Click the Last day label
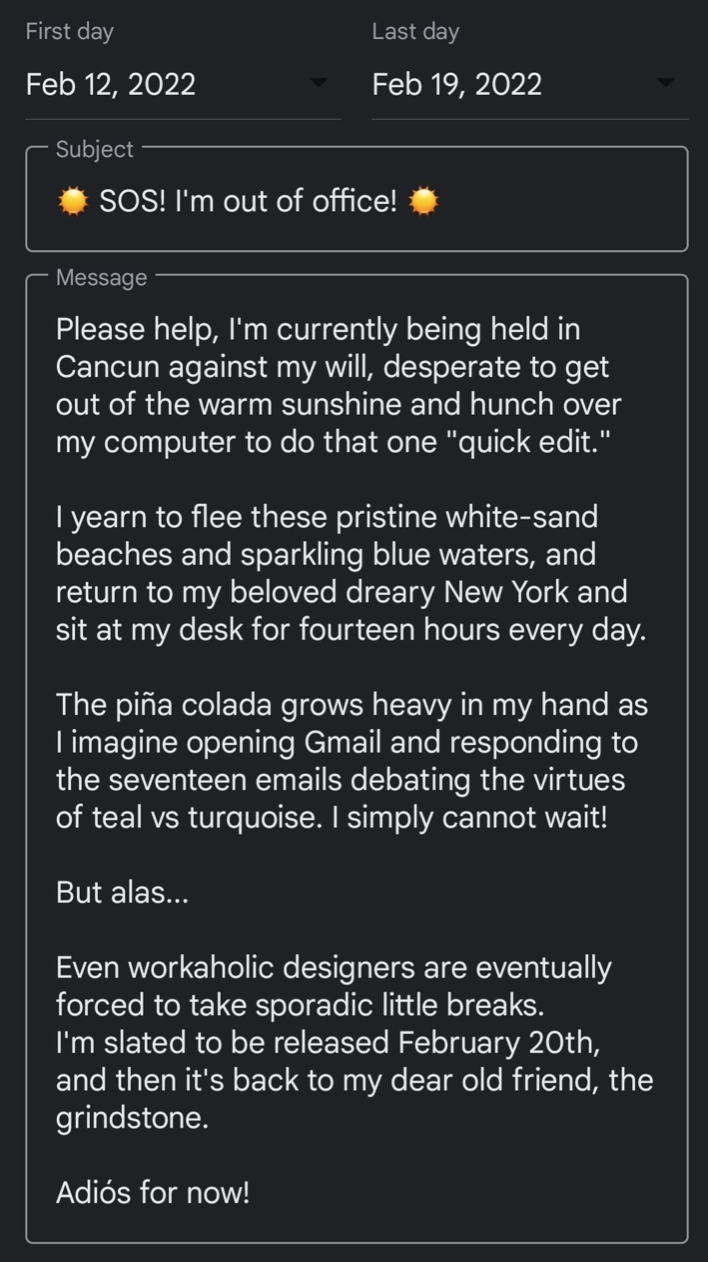Image resolution: width=708 pixels, height=1262 pixels. pos(415,31)
